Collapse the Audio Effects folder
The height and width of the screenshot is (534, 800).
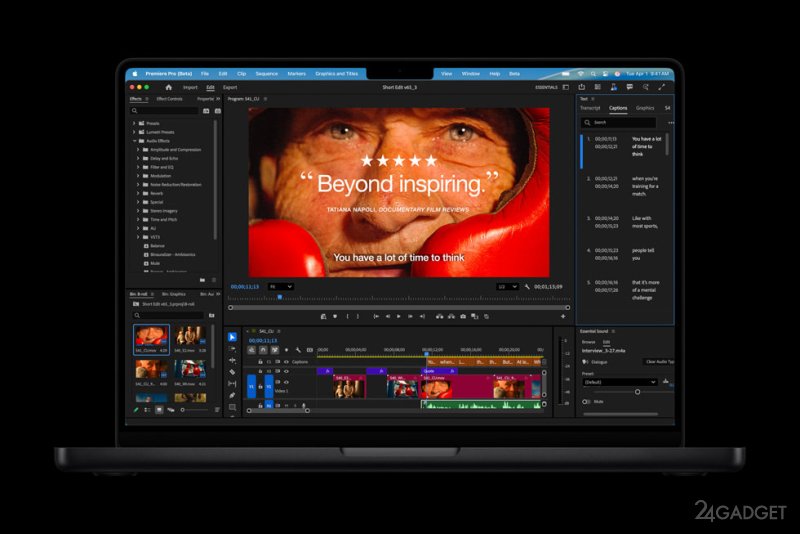(135, 141)
